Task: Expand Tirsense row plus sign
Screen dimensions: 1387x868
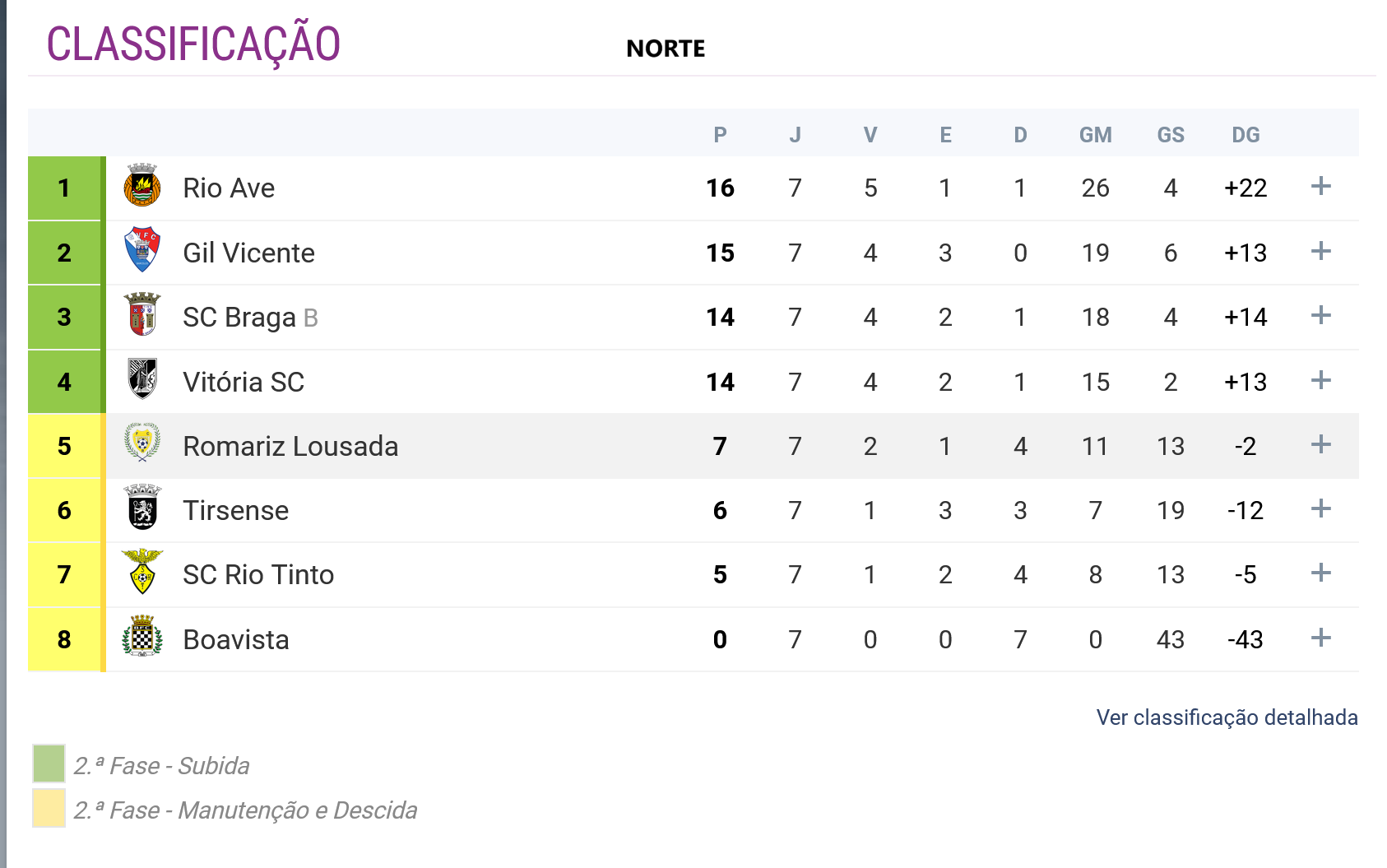Action: click(1320, 509)
